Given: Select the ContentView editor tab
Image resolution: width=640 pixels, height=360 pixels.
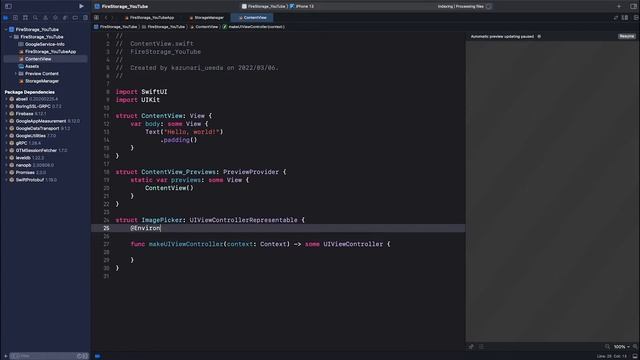Looking at the screenshot, I should [x=252, y=18].
